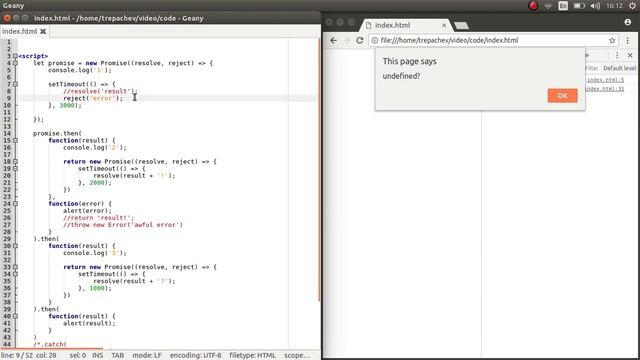The image size is (640, 360).
Task: Click the mode: LF status entry
Action: 147,356
